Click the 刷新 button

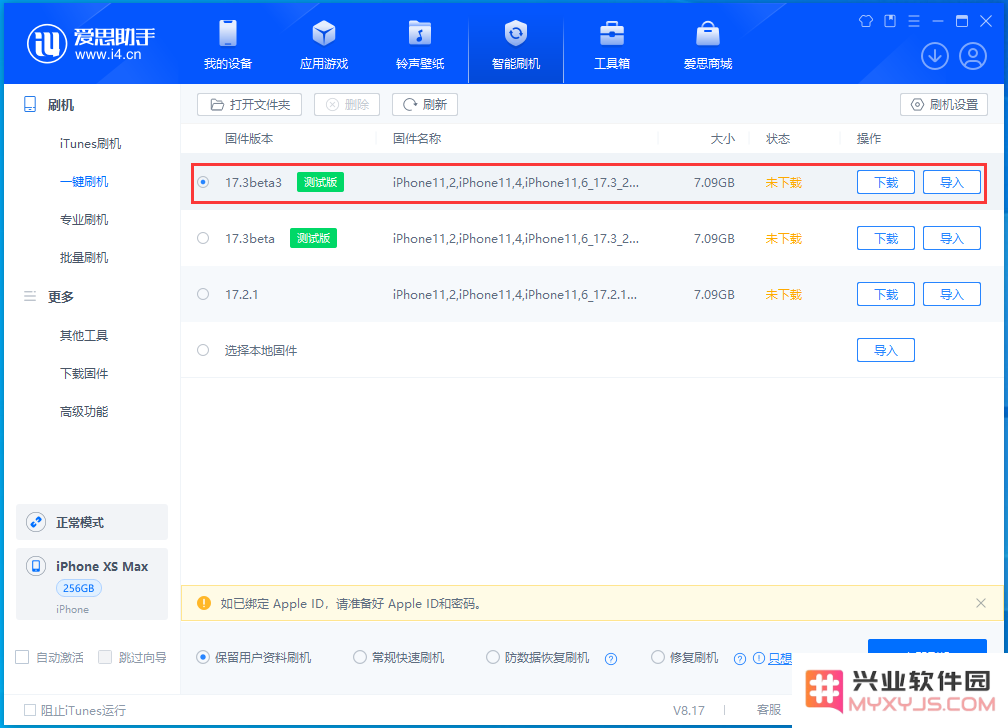(424, 104)
